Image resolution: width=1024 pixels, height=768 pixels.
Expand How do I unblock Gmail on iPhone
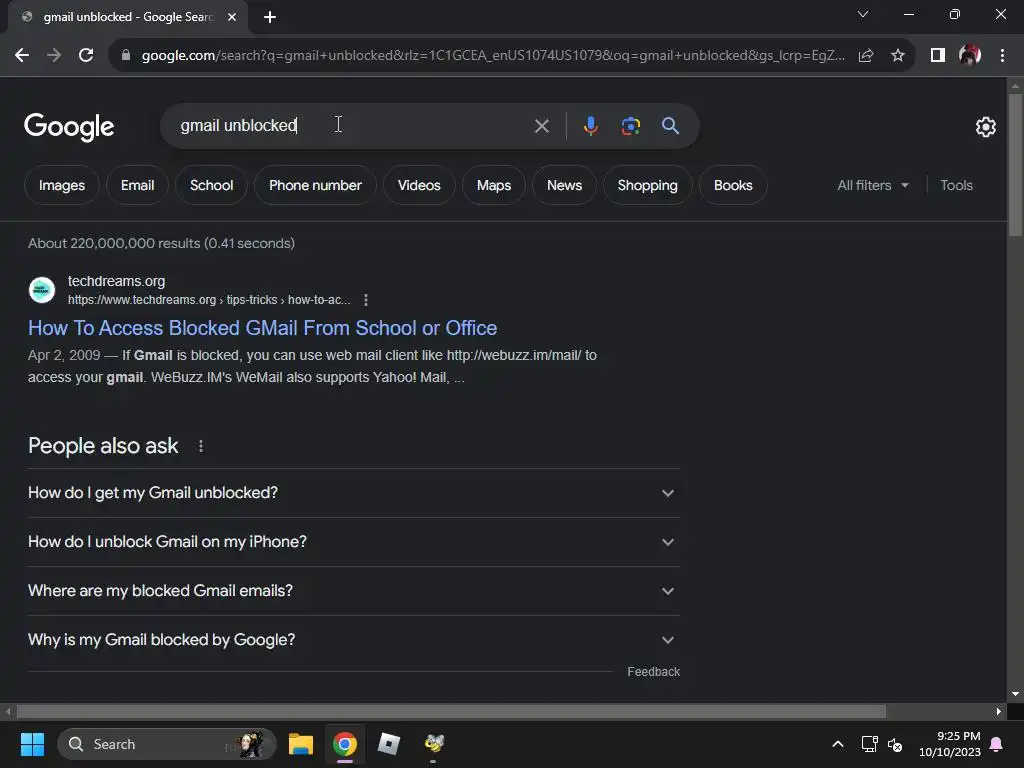click(353, 542)
